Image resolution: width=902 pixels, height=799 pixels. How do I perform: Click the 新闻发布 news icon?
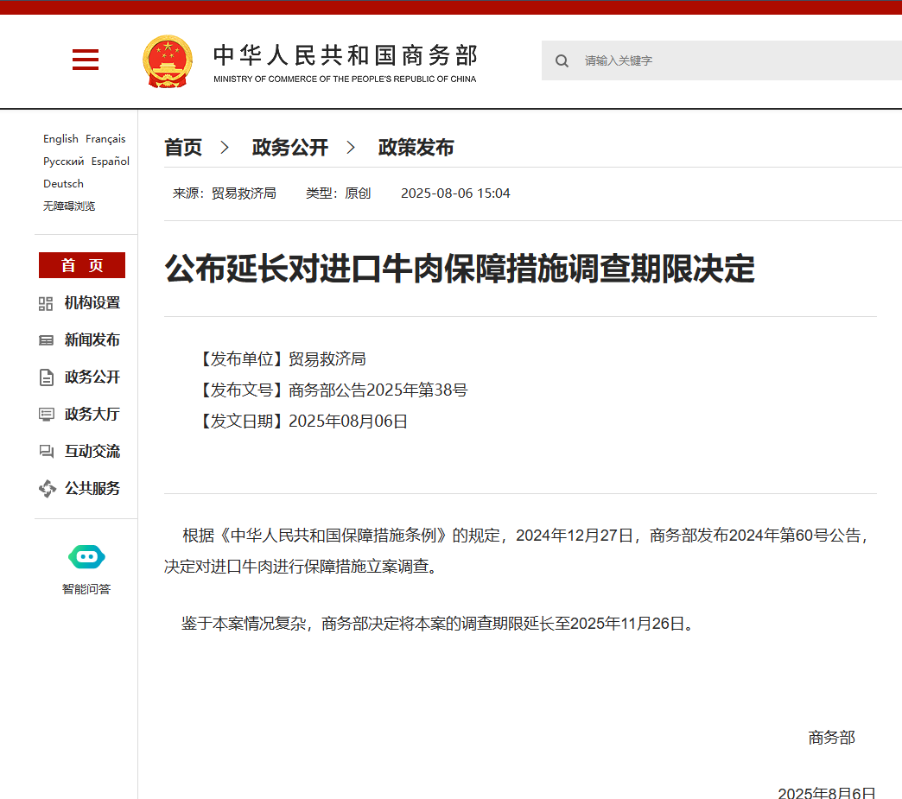[x=46, y=341]
